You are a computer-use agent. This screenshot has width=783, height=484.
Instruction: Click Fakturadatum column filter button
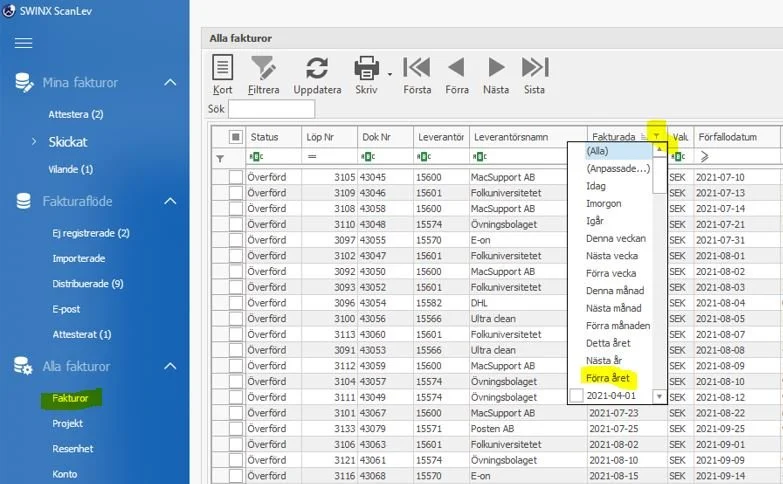(x=657, y=136)
